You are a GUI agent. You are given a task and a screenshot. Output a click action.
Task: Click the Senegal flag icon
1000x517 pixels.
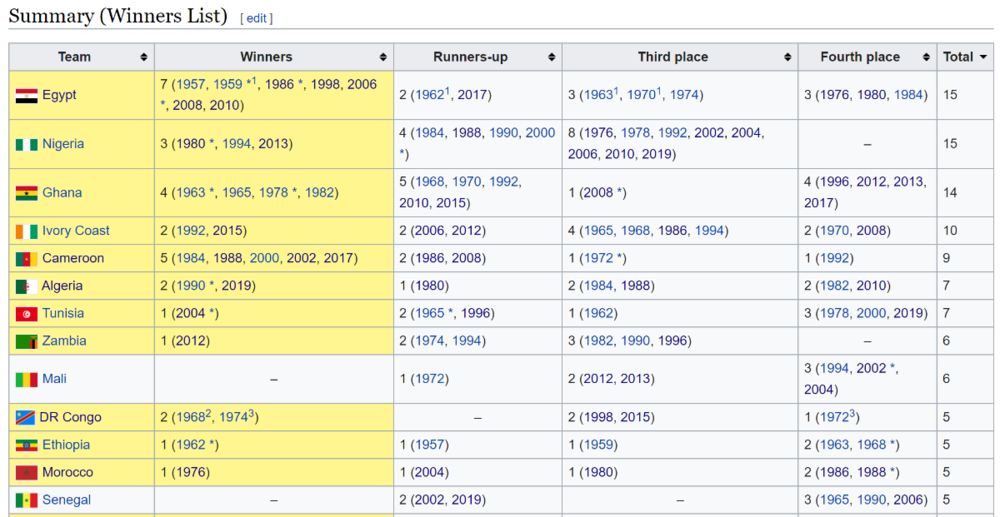tap(26, 500)
